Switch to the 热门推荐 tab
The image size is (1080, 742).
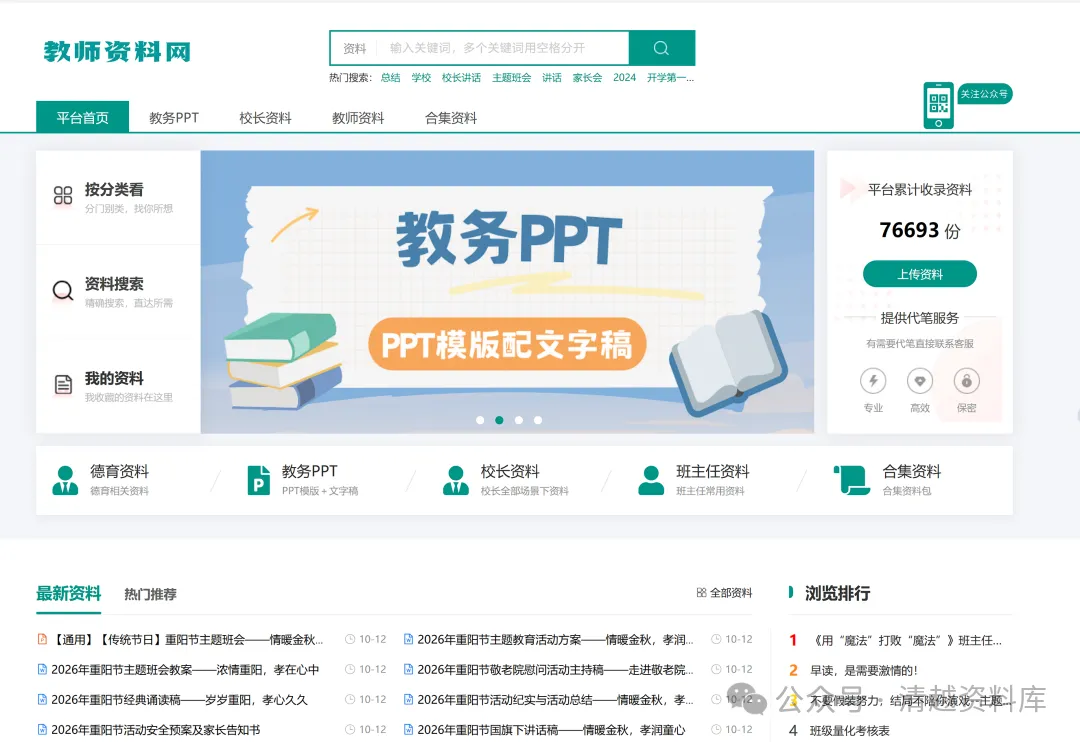pos(150,594)
